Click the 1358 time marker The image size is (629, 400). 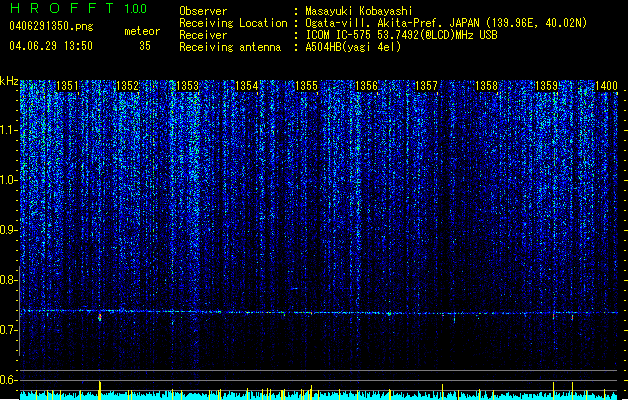(487, 86)
